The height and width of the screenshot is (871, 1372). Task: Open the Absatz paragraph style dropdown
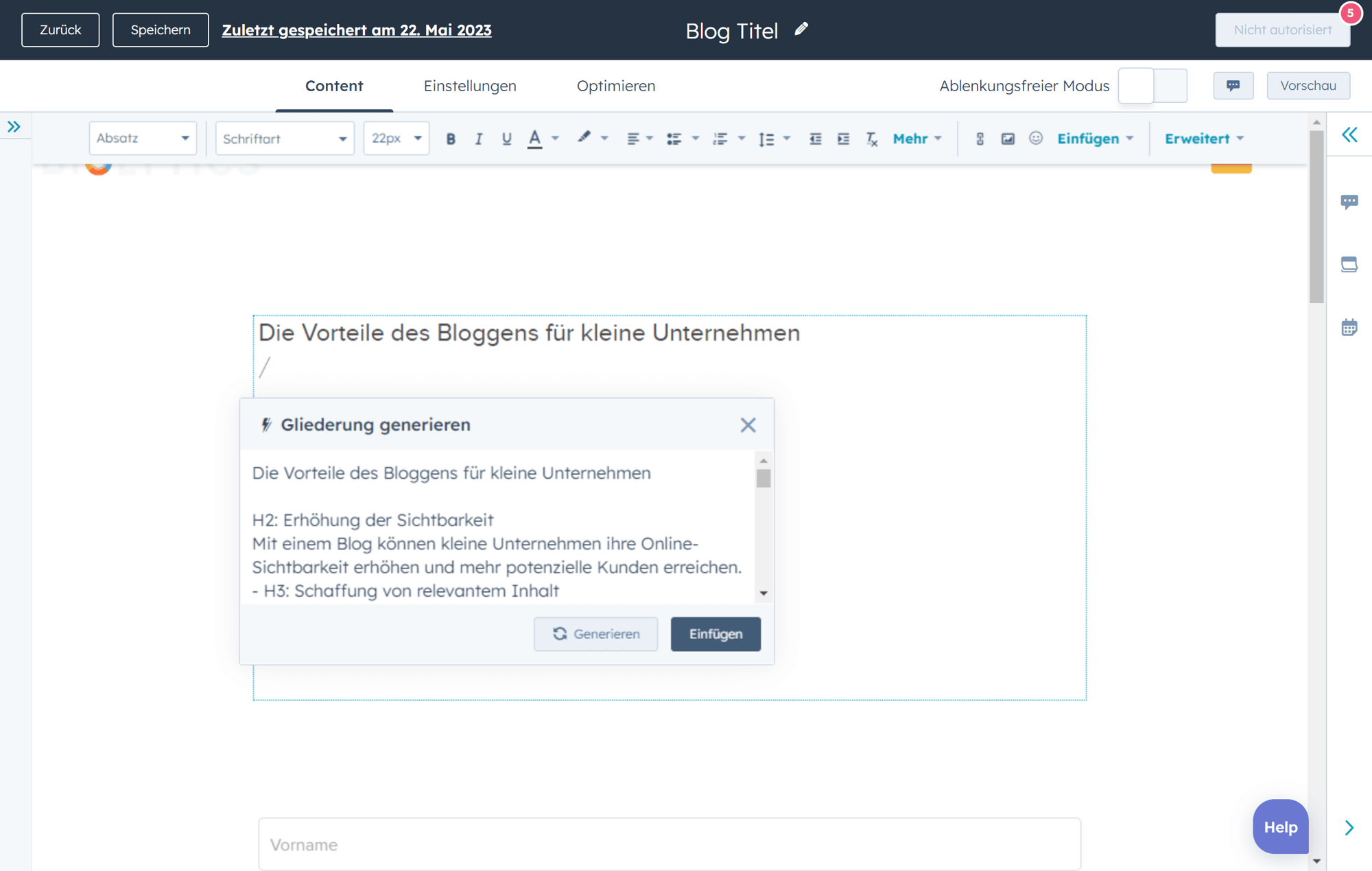143,139
